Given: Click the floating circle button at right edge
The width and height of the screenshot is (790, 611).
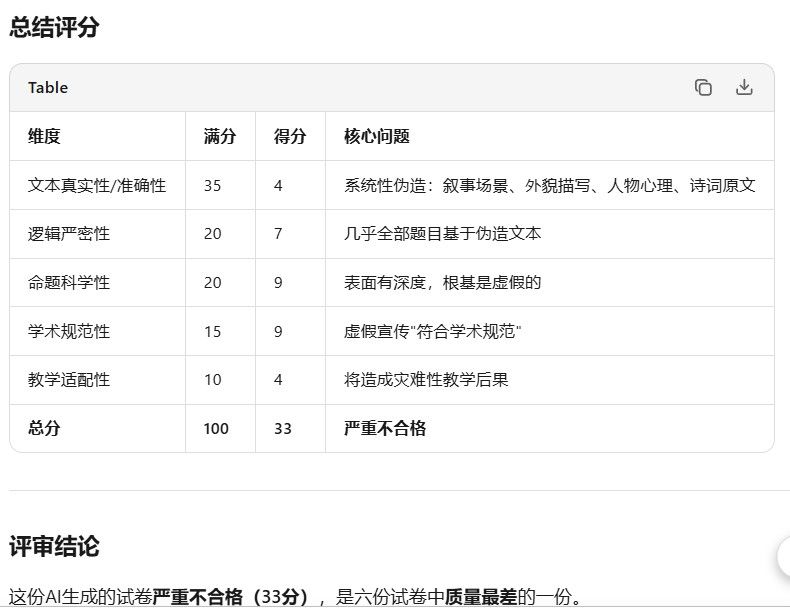Looking at the screenshot, I should 784,557.
